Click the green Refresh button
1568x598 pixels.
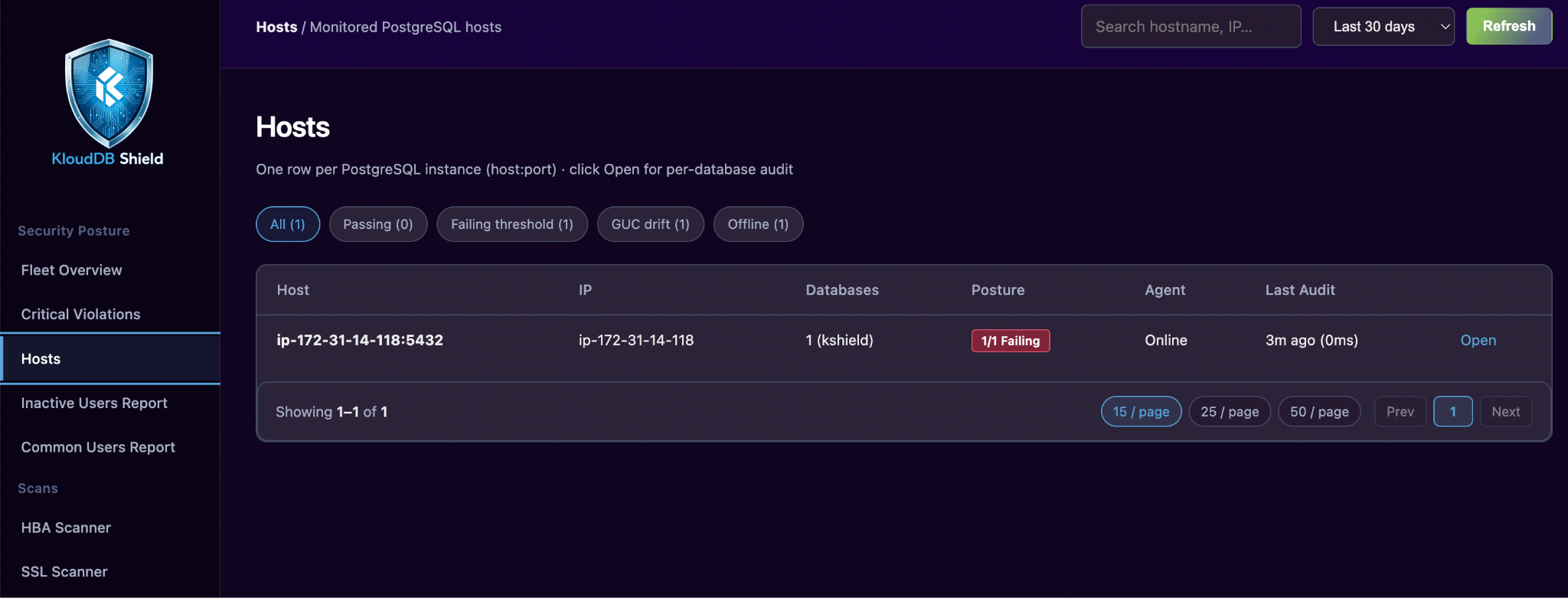(x=1509, y=26)
